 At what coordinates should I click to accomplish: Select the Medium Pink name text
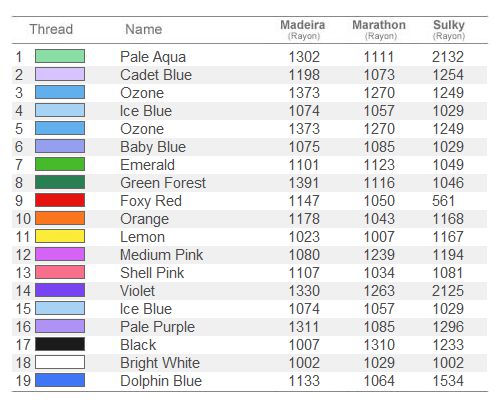click(161, 255)
